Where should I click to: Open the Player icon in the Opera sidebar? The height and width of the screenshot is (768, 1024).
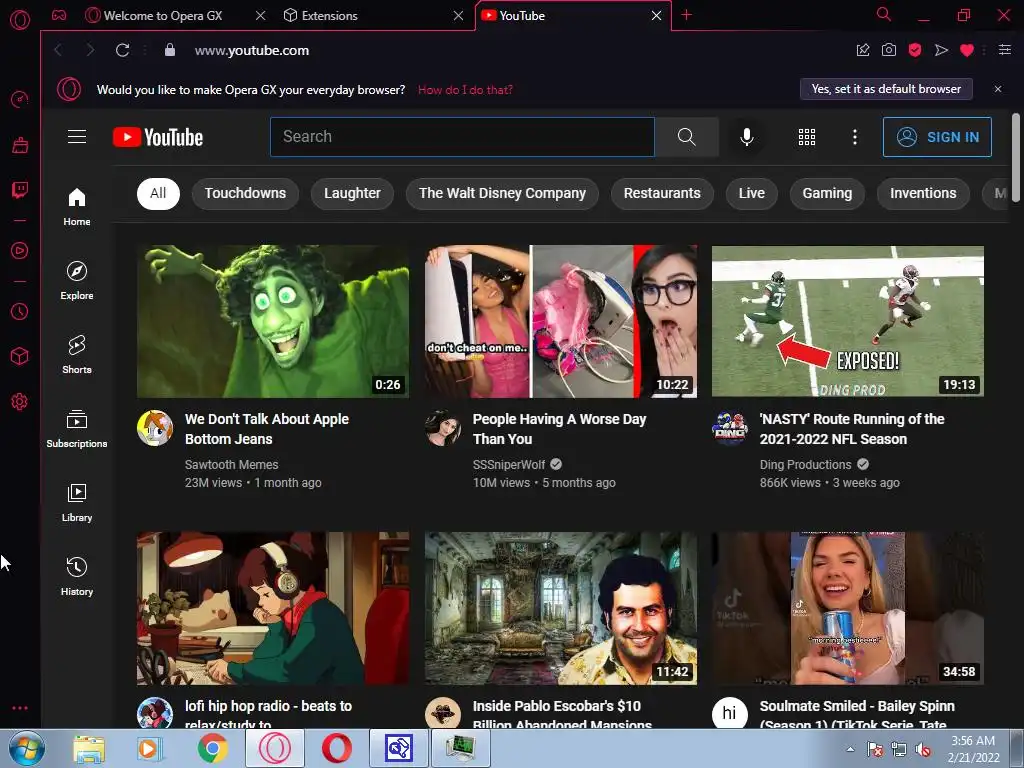coord(20,250)
